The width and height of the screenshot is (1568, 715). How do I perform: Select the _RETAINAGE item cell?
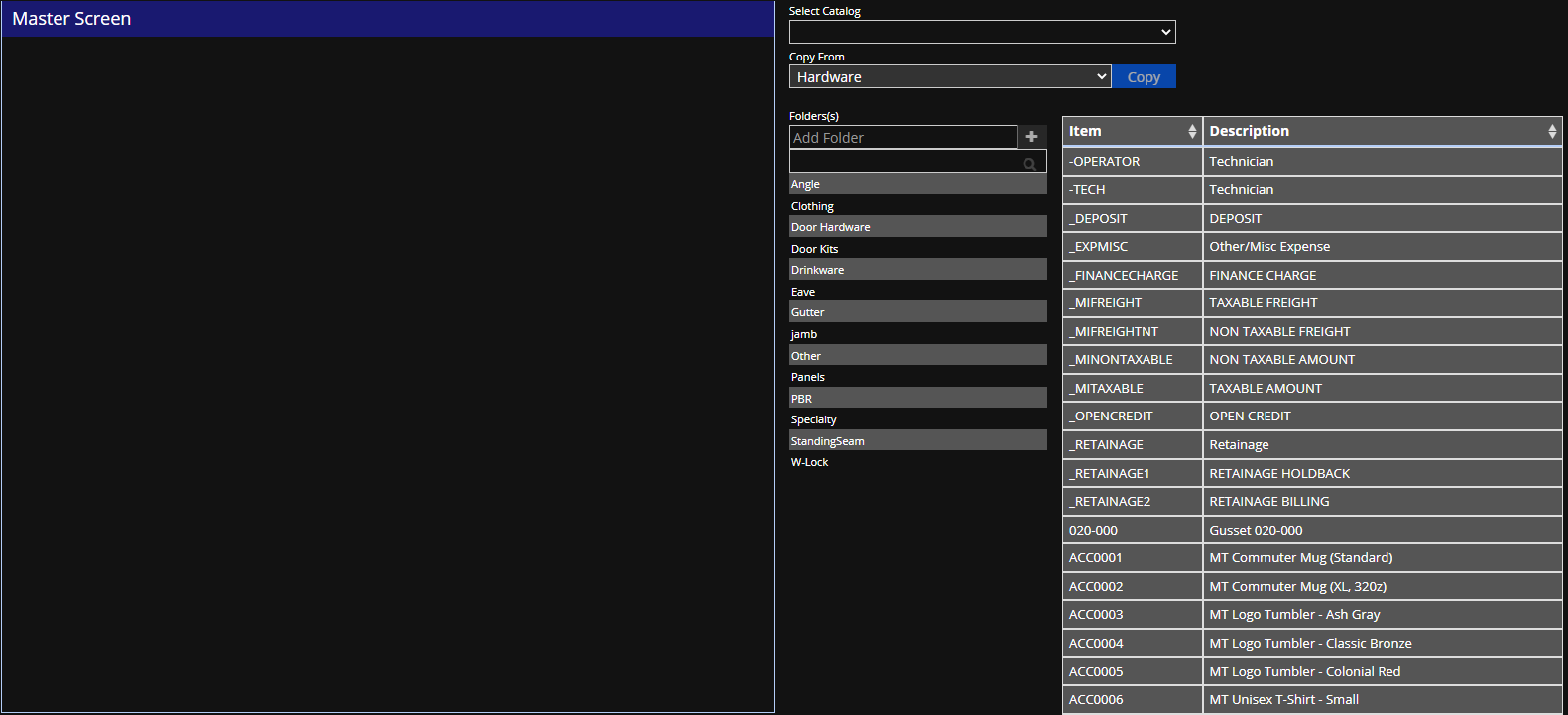tap(1133, 444)
